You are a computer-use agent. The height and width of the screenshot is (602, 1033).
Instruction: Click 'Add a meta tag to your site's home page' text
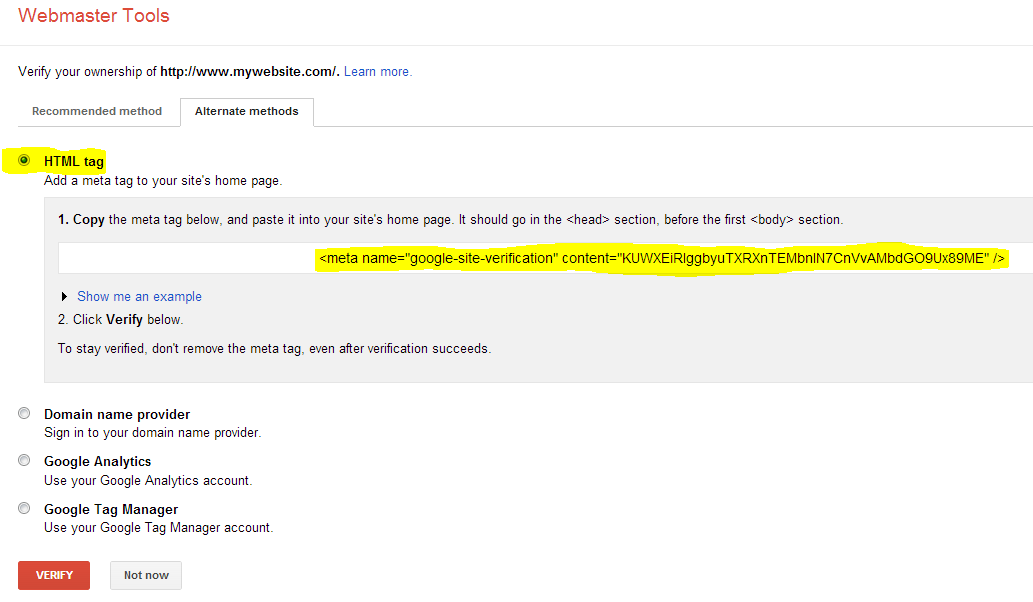pyautogui.click(x=163, y=180)
